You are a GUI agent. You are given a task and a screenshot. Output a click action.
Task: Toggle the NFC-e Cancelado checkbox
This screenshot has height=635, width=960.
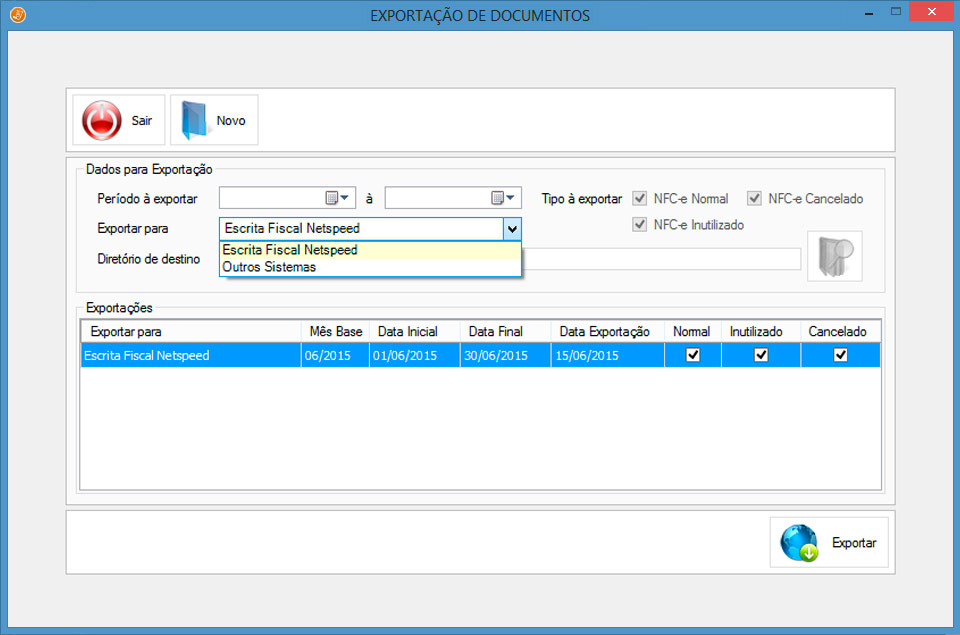pos(754,198)
